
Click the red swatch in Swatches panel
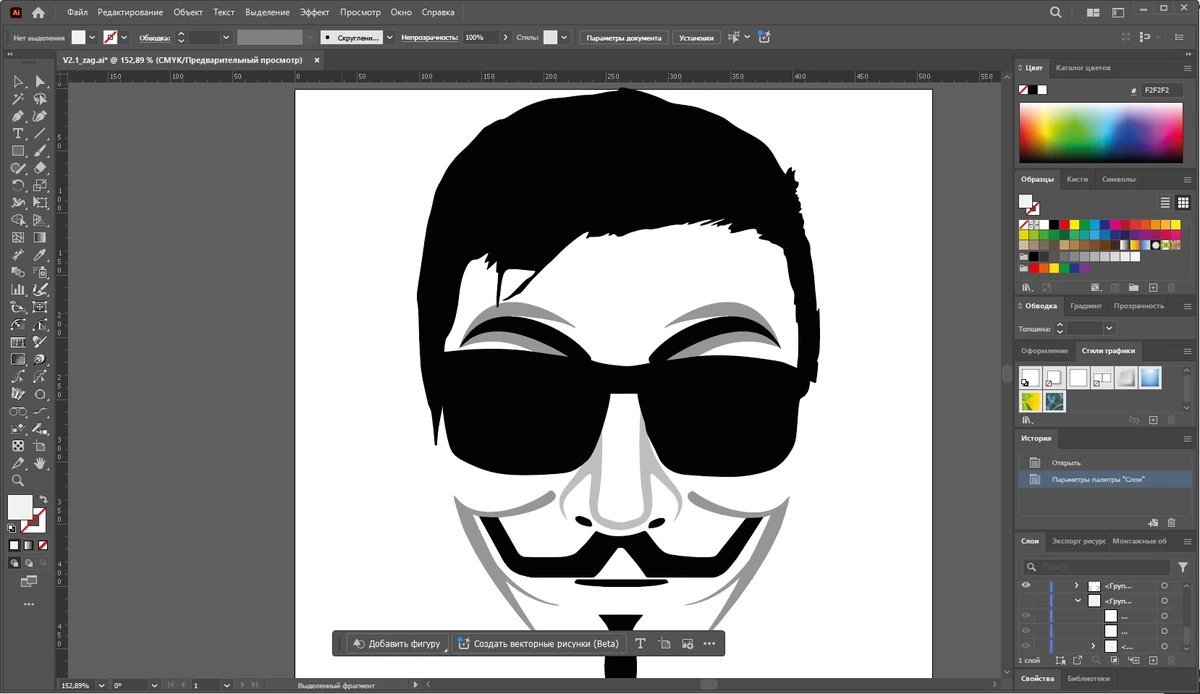(x=1064, y=225)
